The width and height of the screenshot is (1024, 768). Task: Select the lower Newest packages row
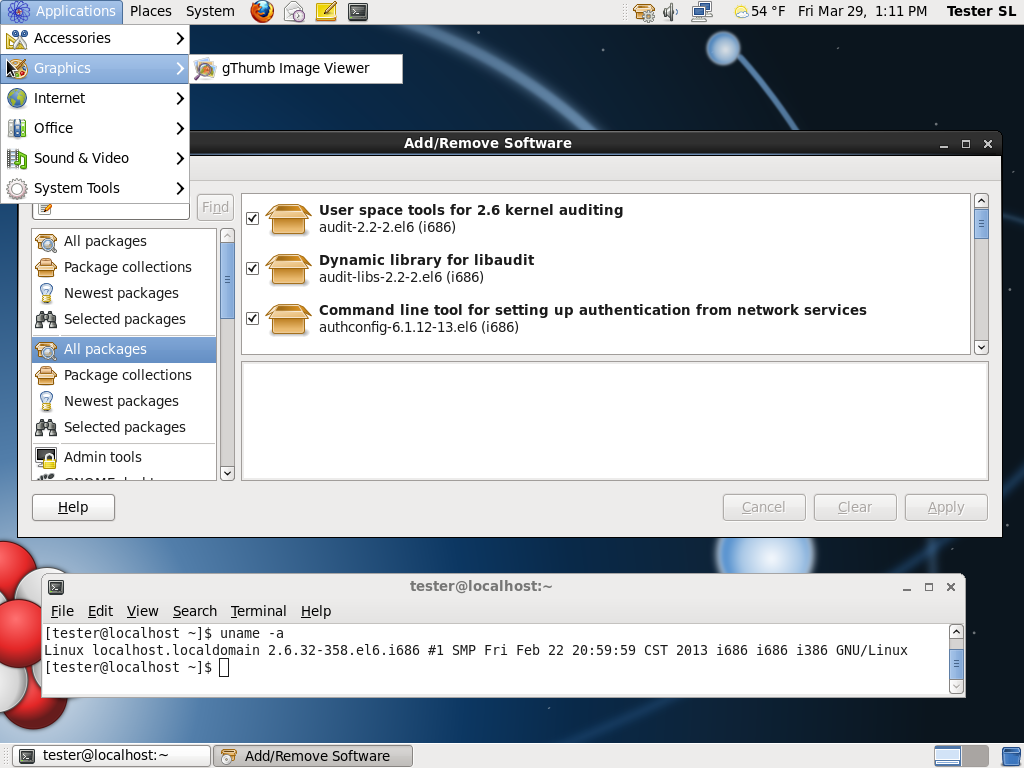124,402
